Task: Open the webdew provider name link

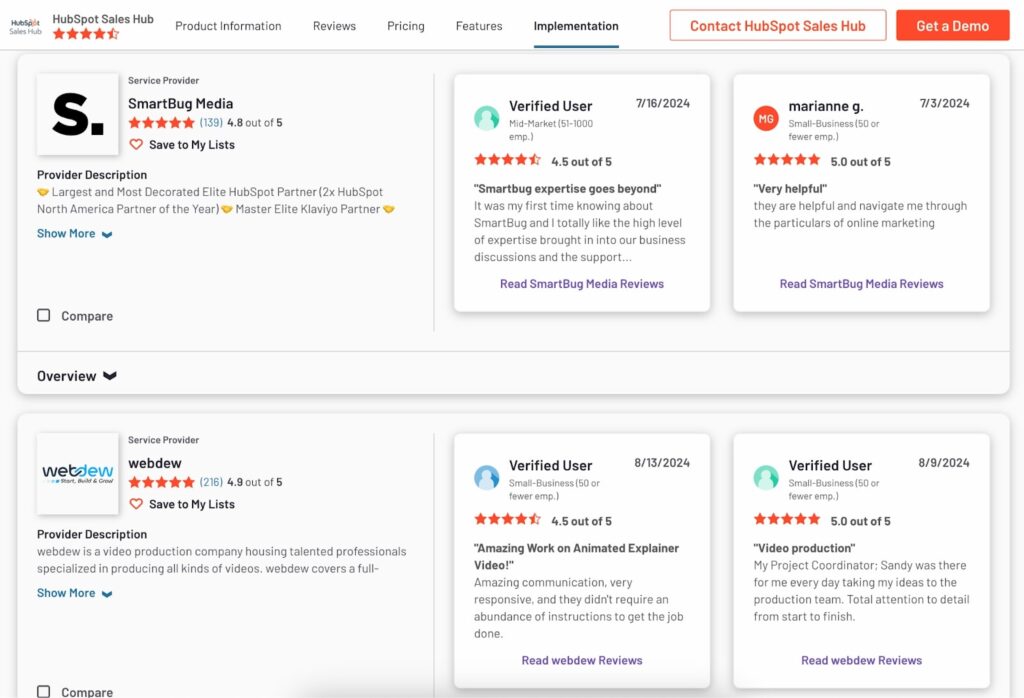Action: point(155,463)
